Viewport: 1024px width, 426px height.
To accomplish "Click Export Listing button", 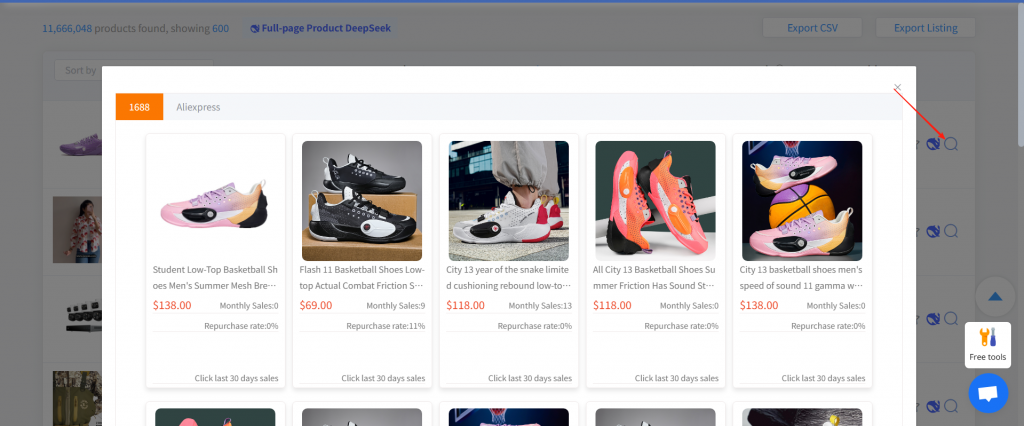I will coord(925,28).
